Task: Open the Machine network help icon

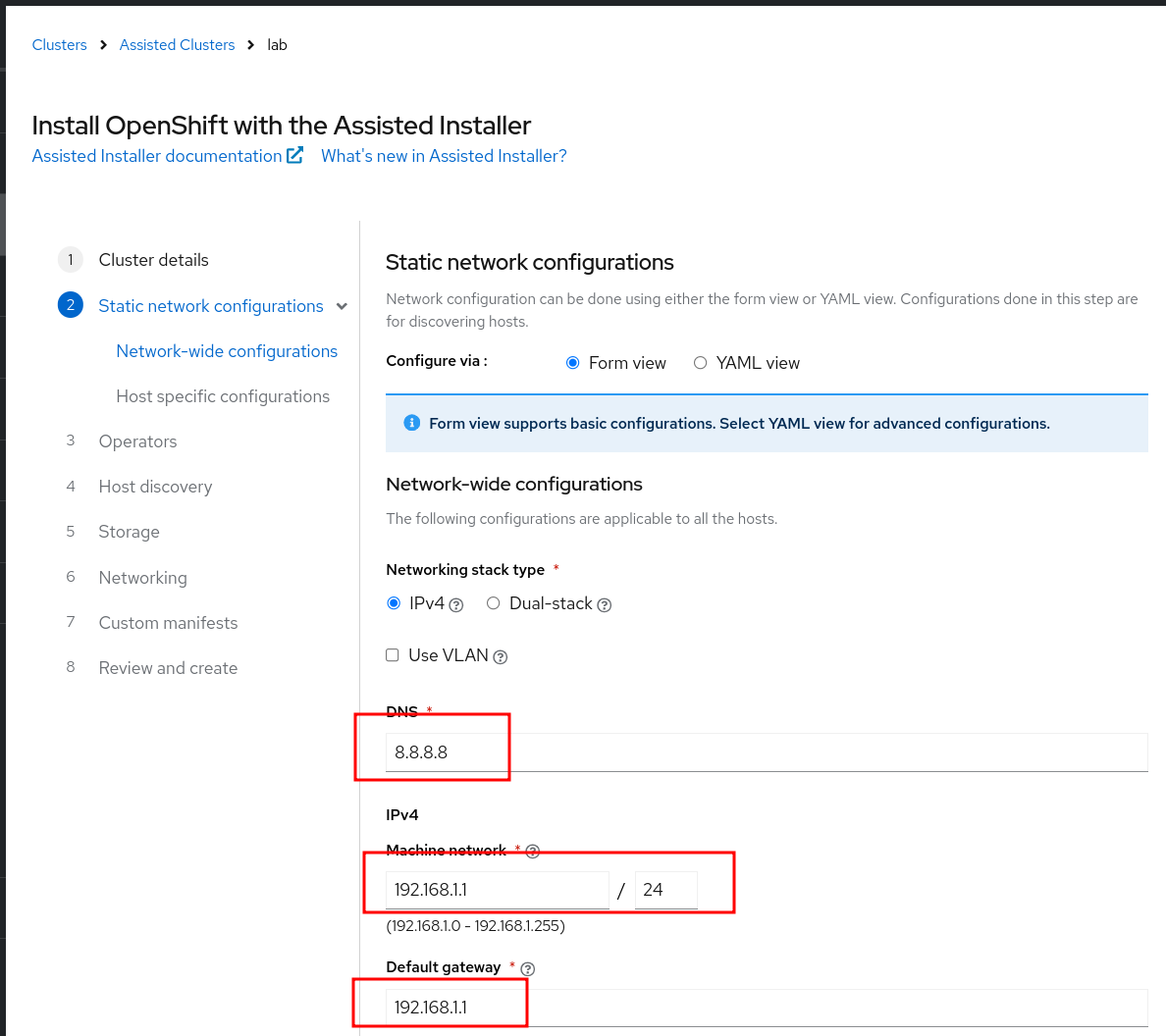Action: tap(532, 852)
